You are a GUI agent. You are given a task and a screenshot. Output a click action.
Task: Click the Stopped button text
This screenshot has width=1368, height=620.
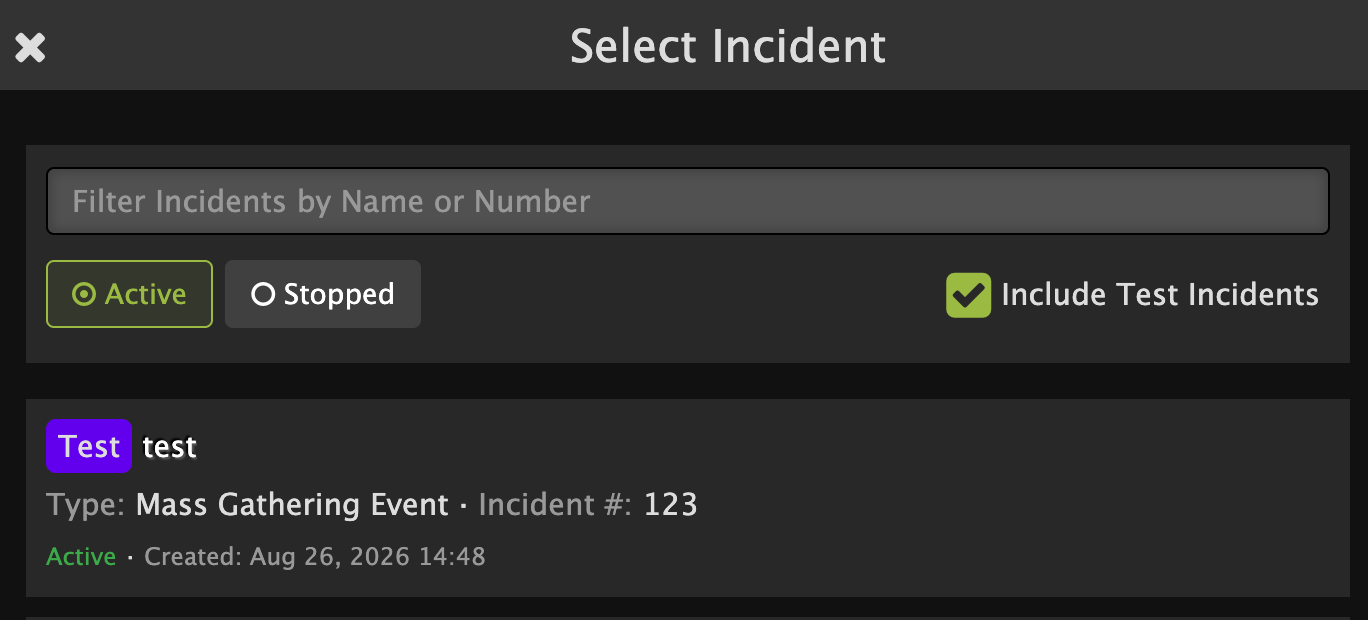click(x=339, y=294)
